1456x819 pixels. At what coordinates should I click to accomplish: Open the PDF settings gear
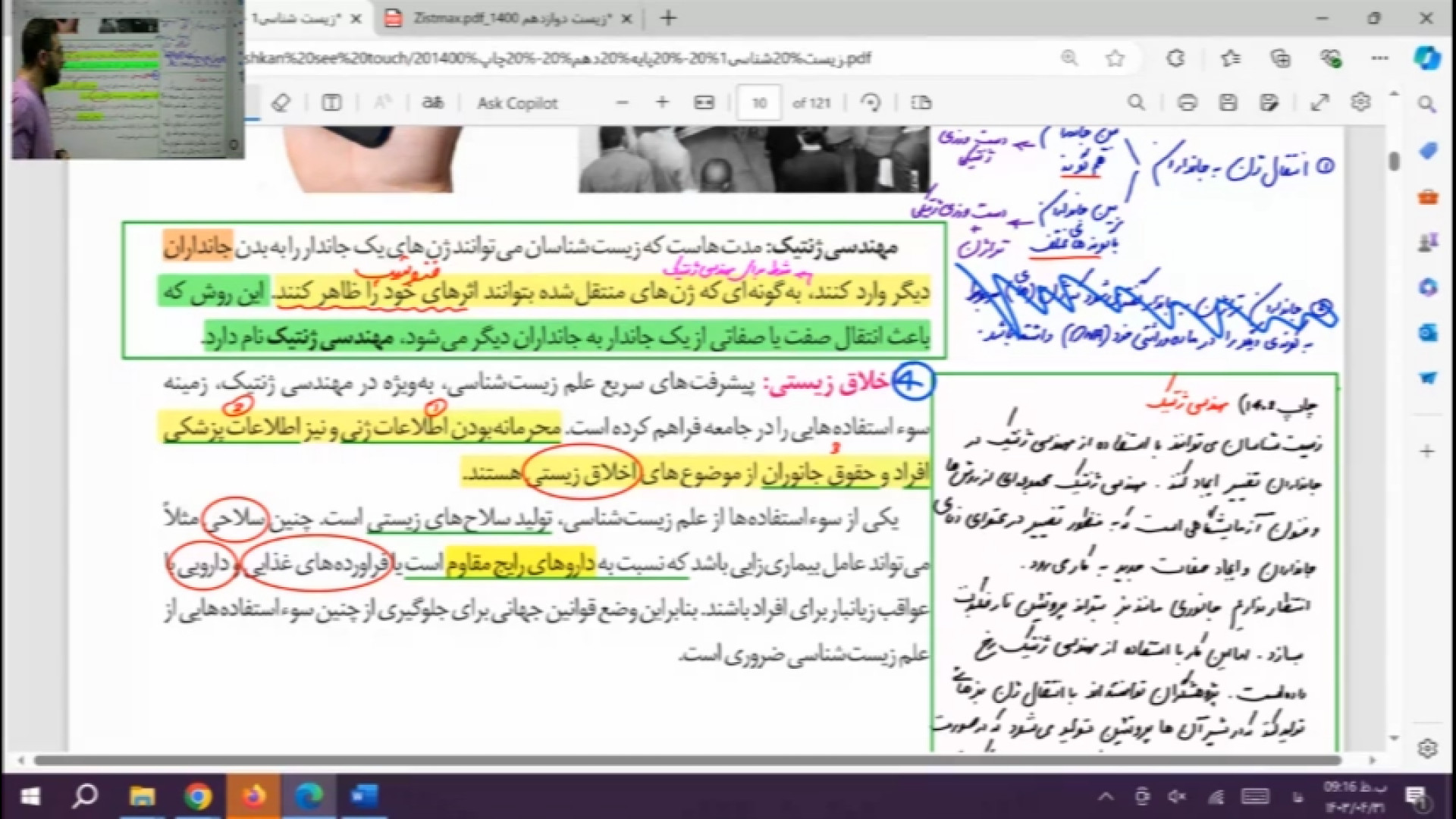point(1360,102)
